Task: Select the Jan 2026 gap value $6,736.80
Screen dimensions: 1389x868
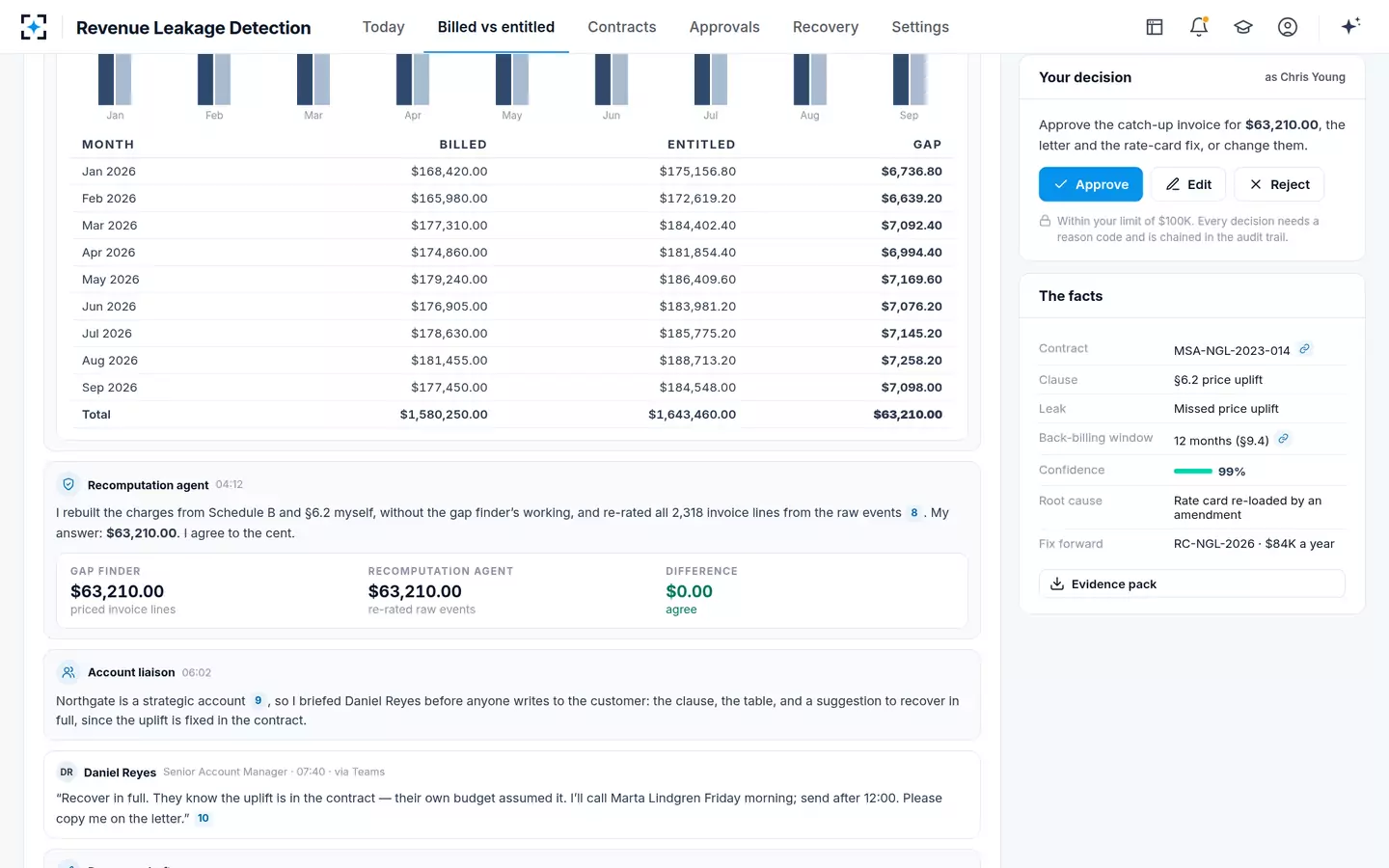Action: coord(912,171)
